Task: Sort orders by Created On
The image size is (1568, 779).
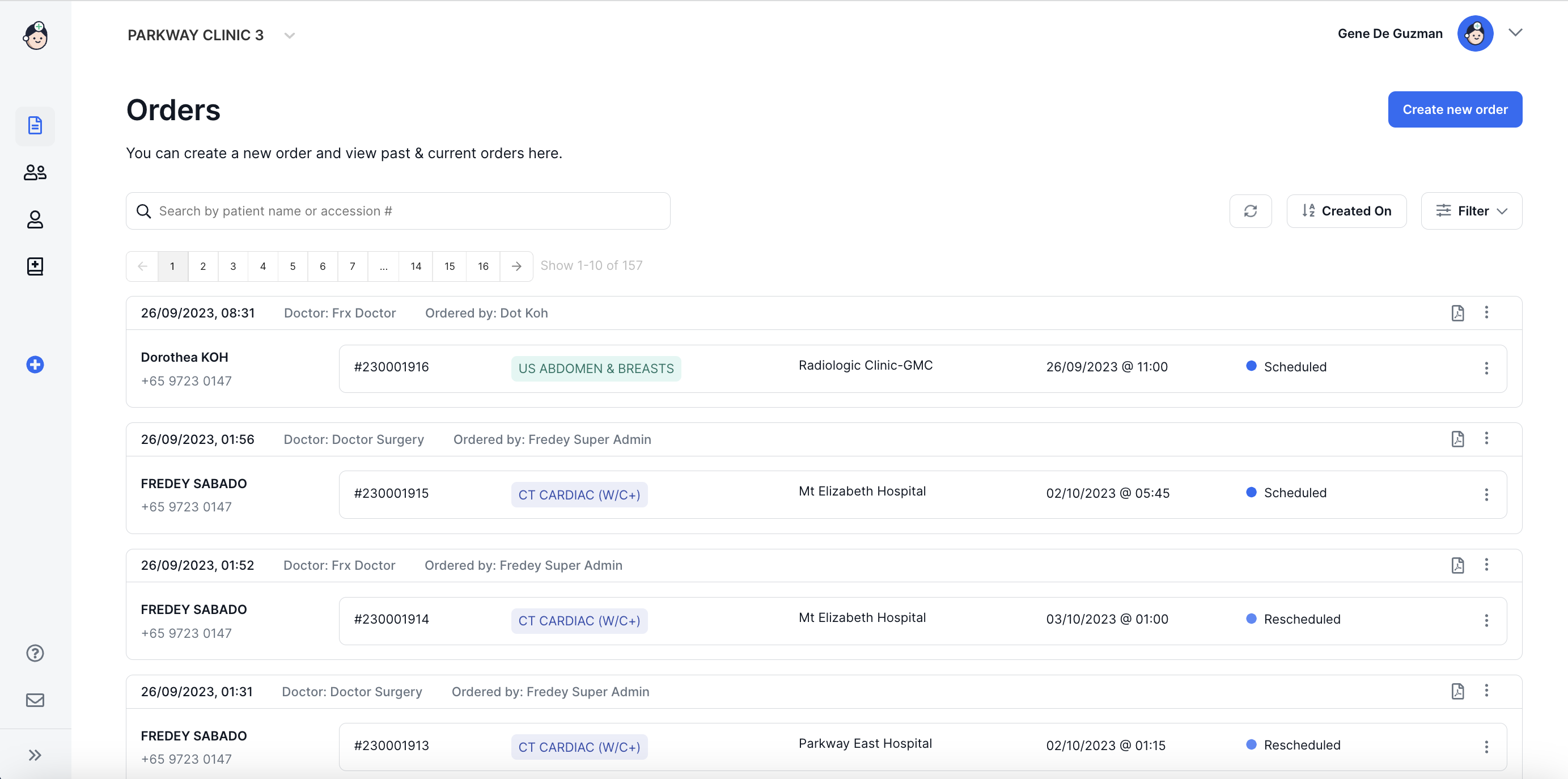Action: tap(1346, 211)
